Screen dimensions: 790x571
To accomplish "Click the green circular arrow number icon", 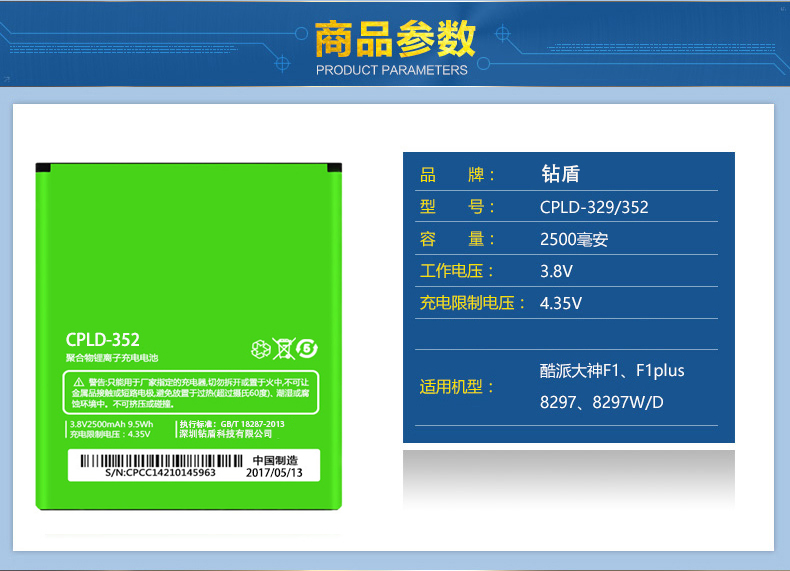I will pyautogui.click(x=307, y=348).
